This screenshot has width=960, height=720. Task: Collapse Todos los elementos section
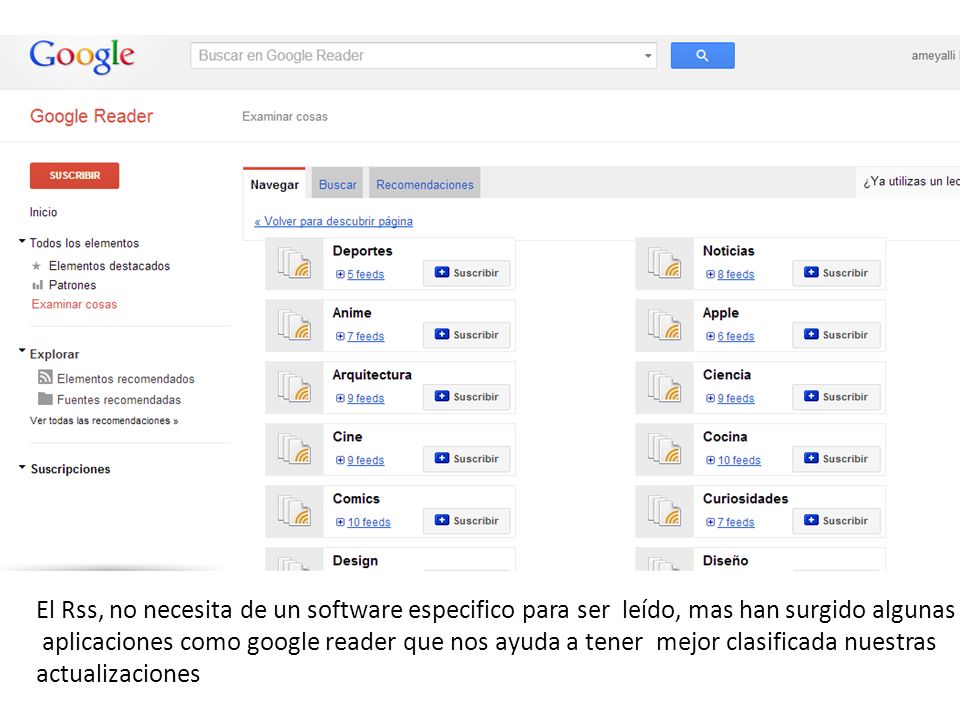point(22,241)
